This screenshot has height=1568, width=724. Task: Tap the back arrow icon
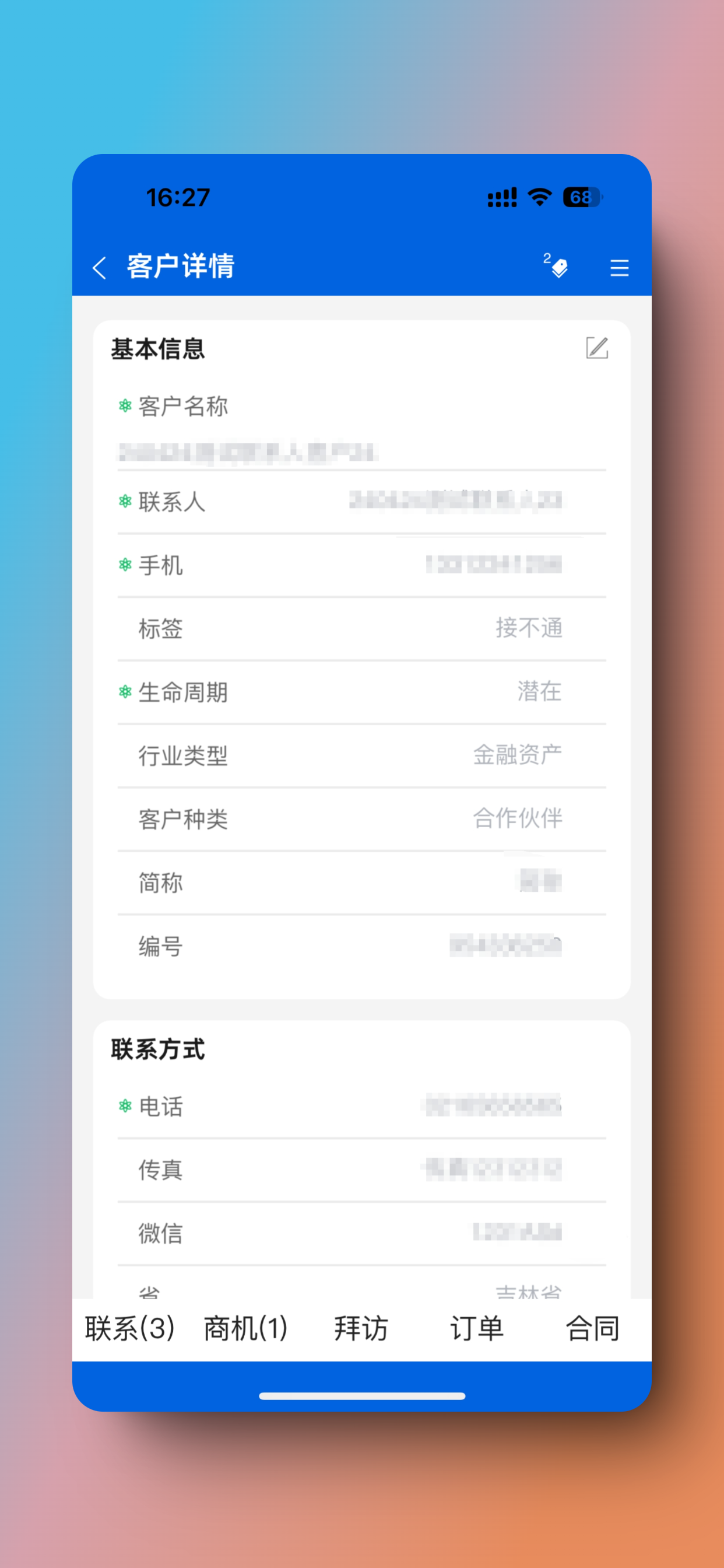click(x=100, y=268)
